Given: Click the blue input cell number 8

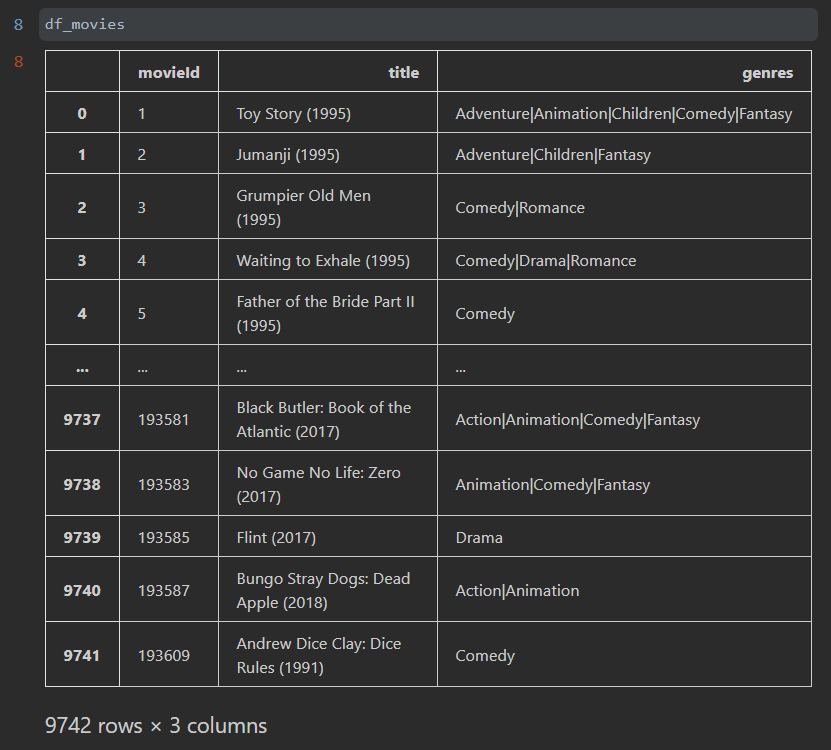Looking at the screenshot, I should coord(19,24).
